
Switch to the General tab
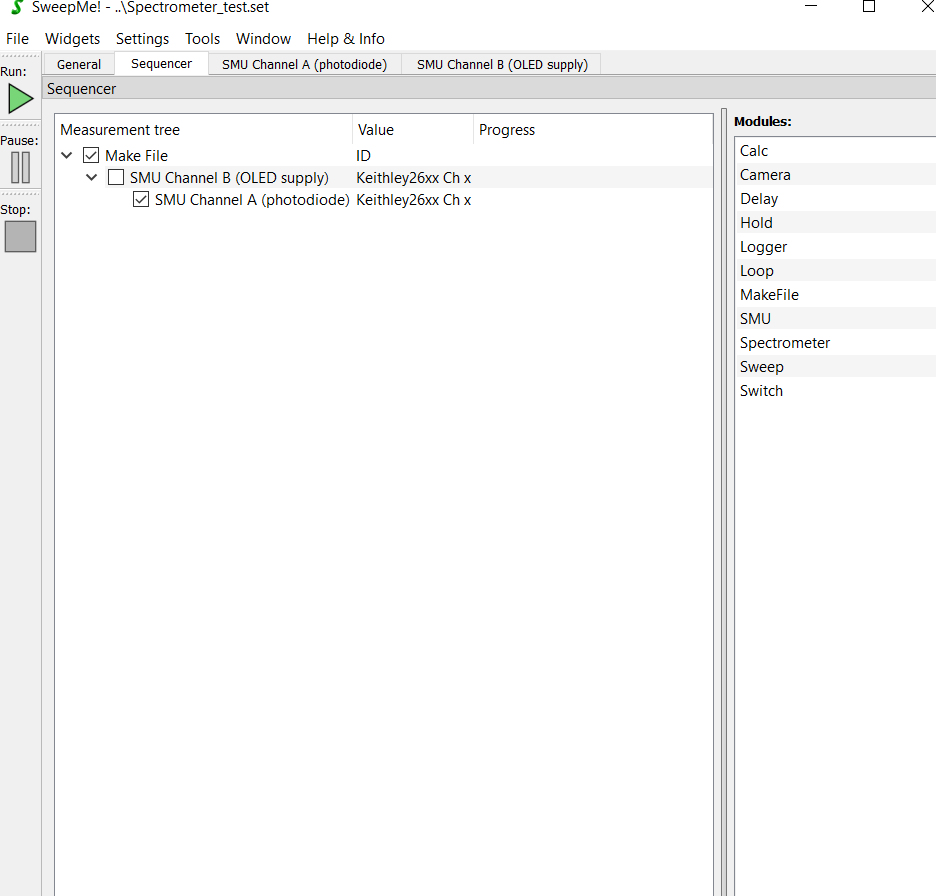pyautogui.click(x=79, y=64)
